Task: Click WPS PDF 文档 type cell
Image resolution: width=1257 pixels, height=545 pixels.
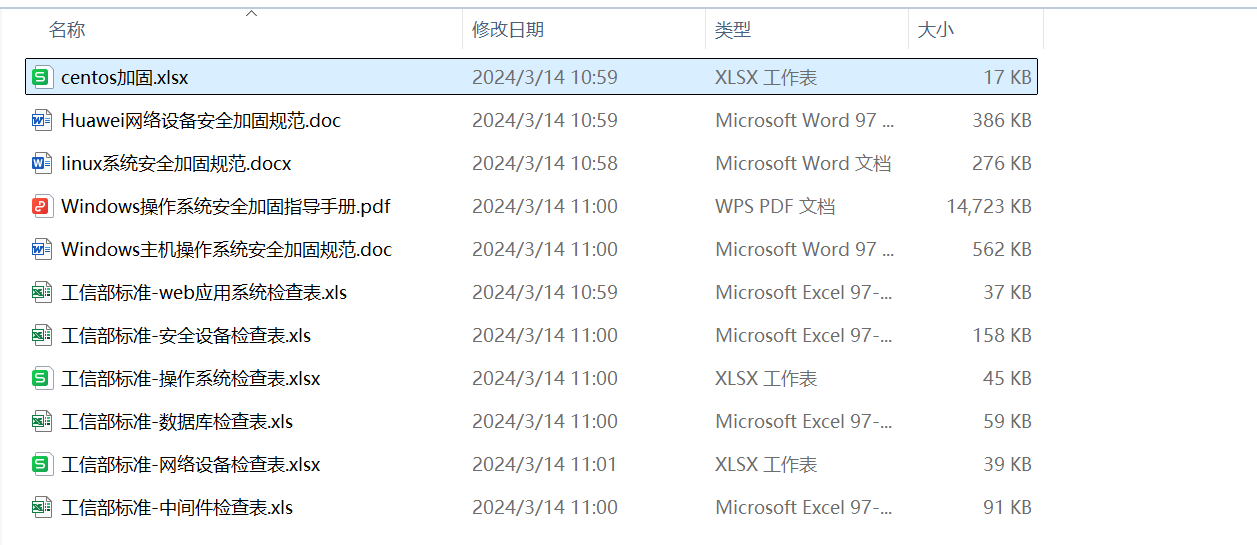Action: [x=775, y=206]
